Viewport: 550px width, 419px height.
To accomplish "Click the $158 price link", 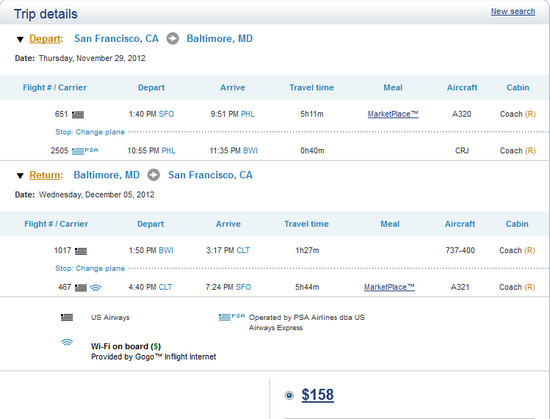I will [x=317, y=395].
